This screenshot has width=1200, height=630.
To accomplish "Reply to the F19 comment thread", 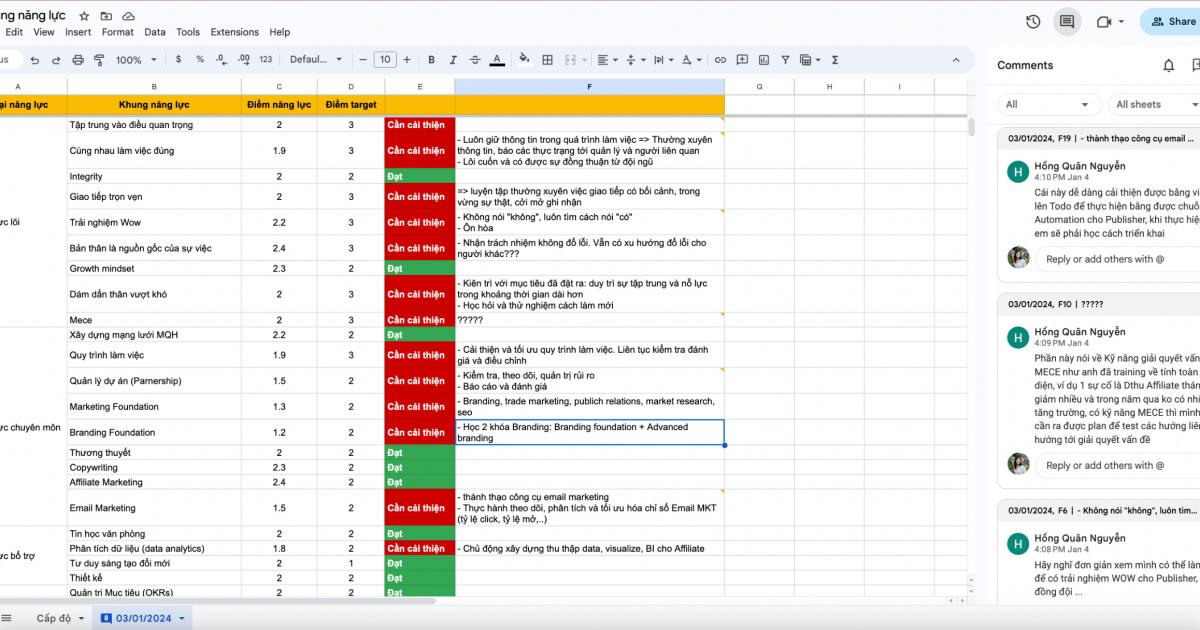I will pyautogui.click(x=1120, y=259).
